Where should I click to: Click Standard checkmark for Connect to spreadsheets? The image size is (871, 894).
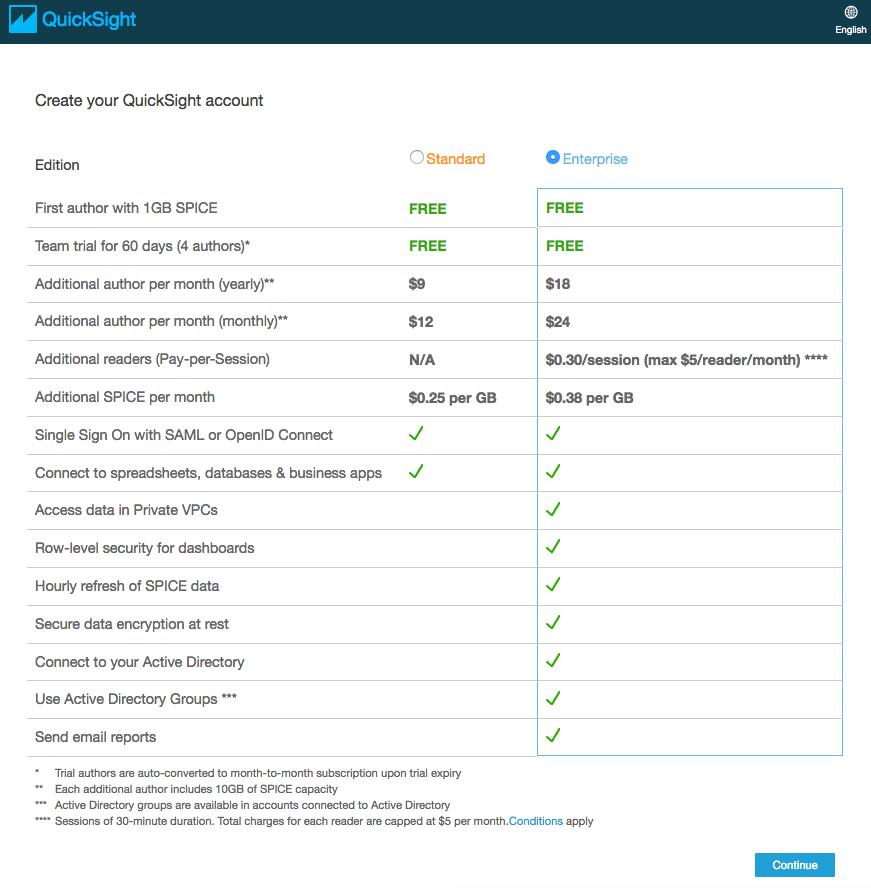pos(416,471)
